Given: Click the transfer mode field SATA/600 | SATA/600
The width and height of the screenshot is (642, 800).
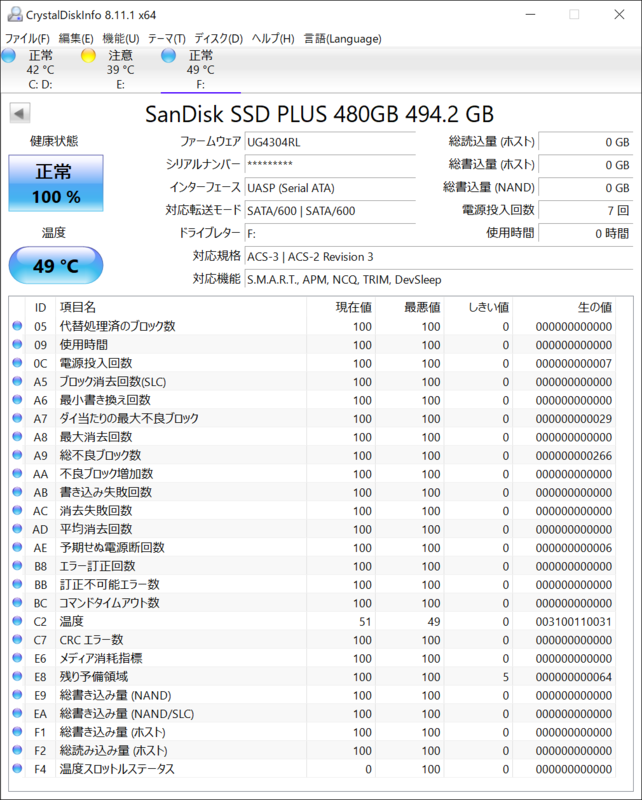Looking at the screenshot, I should click(330, 210).
